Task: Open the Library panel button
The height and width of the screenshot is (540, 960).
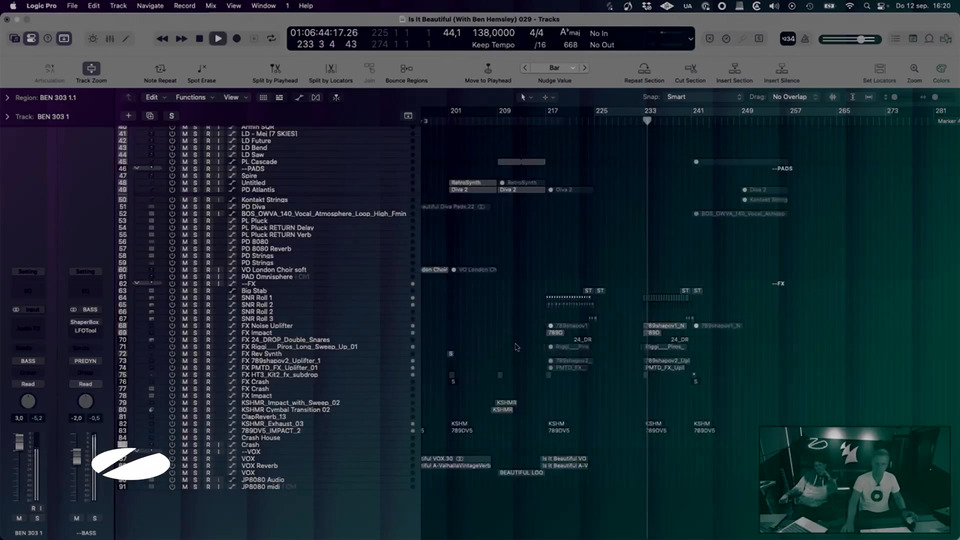Action: click(x=15, y=39)
